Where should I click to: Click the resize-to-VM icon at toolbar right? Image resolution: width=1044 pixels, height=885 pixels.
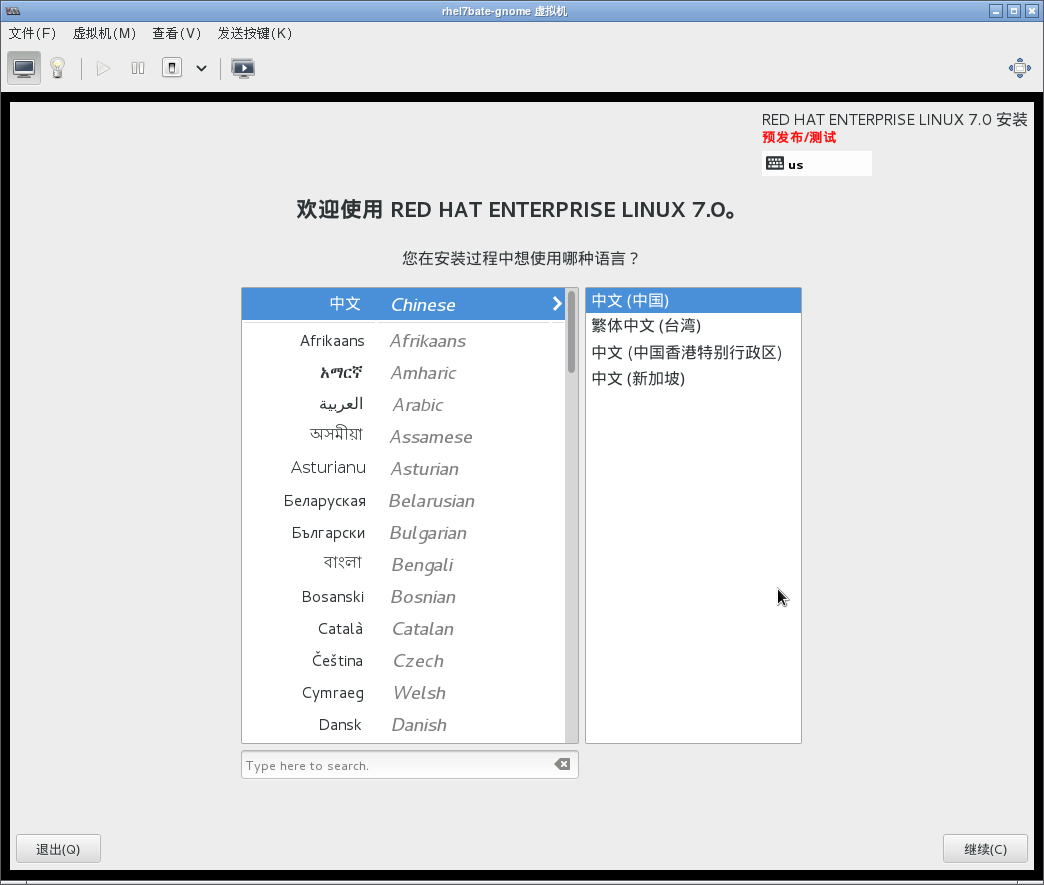click(1019, 68)
